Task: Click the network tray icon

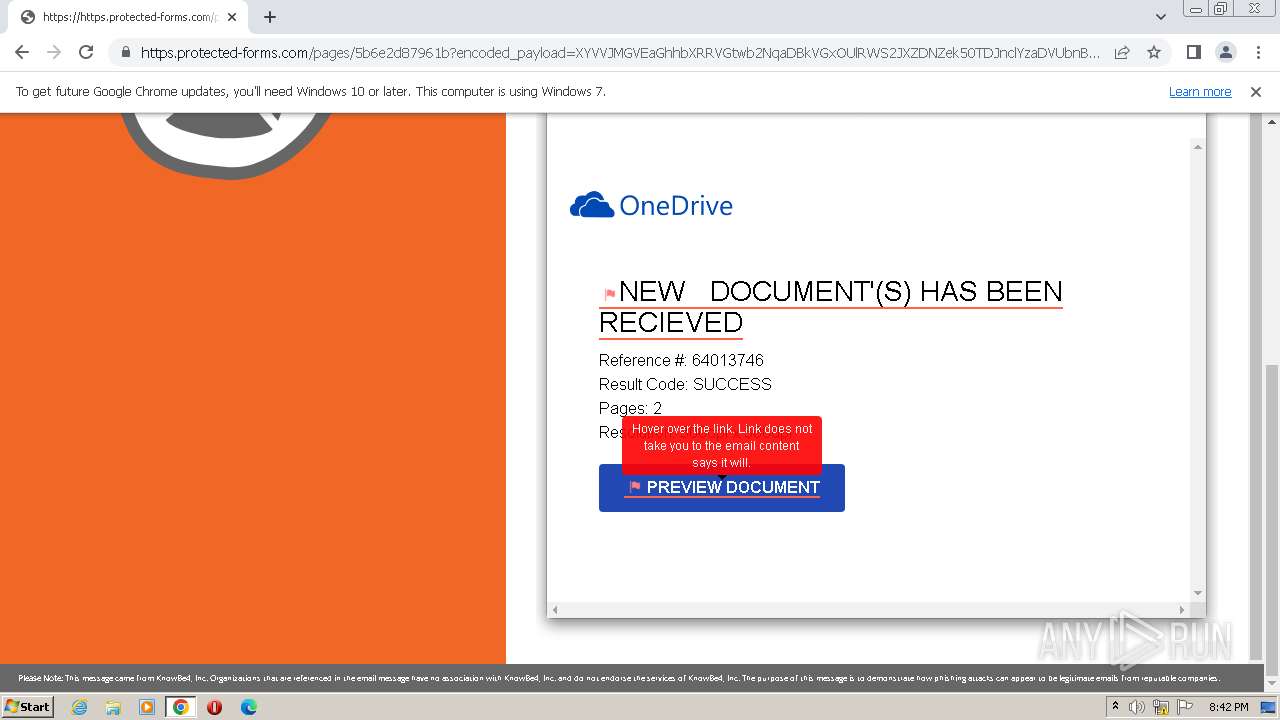Action: (1161, 707)
